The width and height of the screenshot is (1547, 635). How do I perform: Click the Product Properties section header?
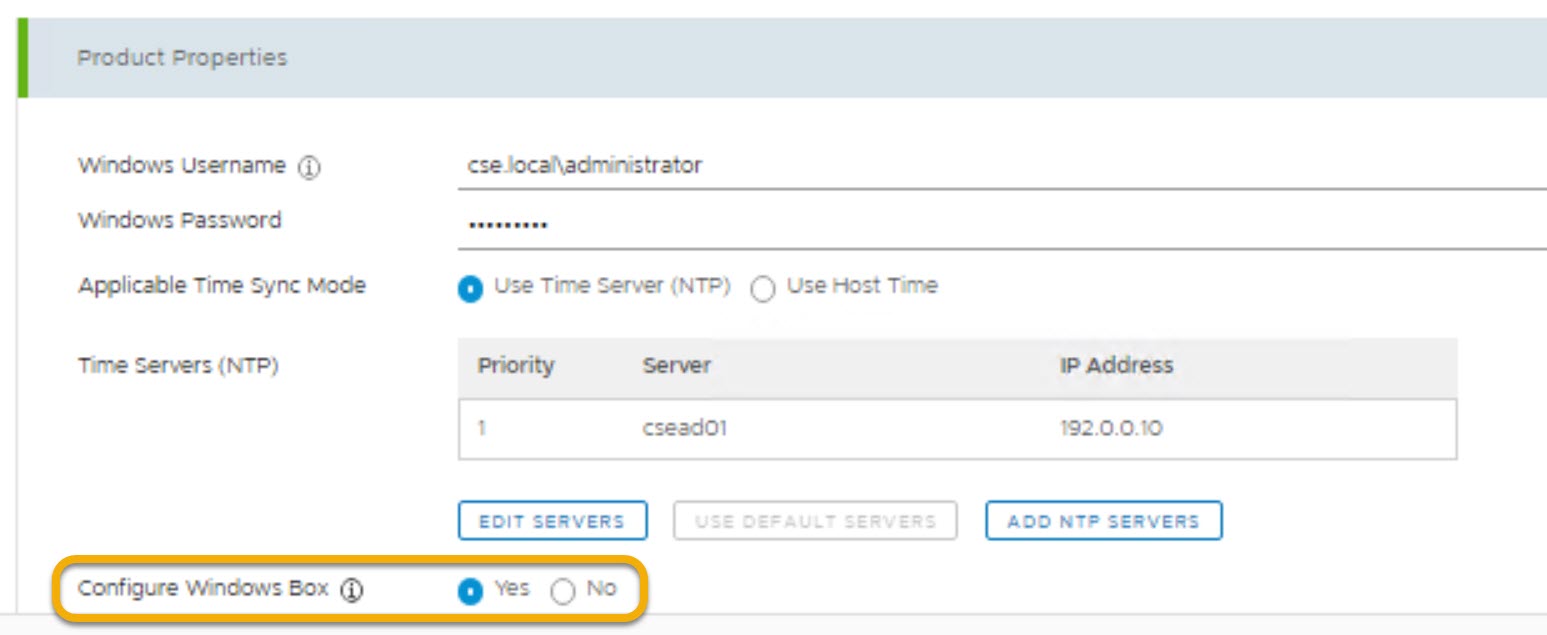pyautogui.click(x=182, y=58)
